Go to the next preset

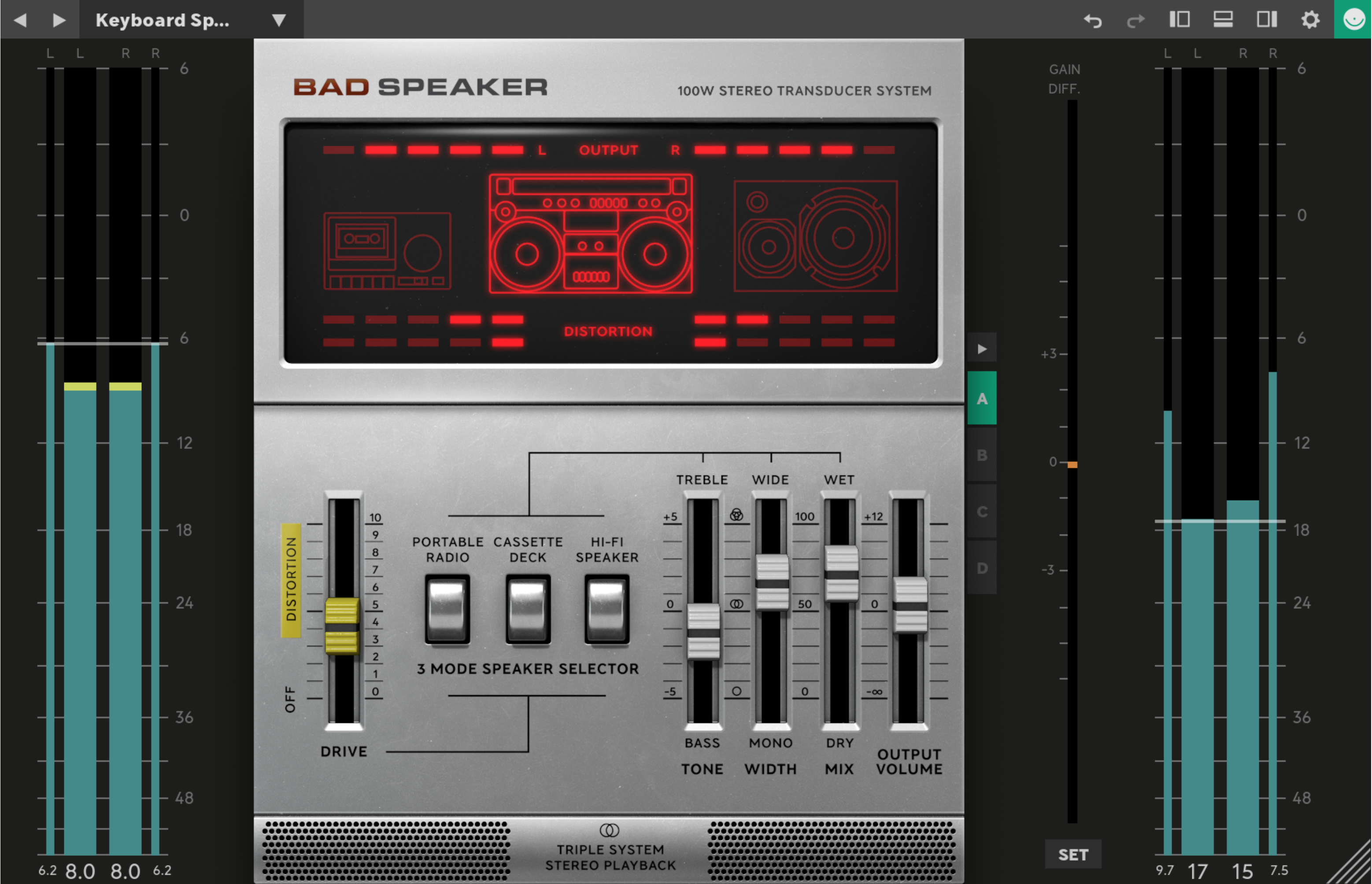click(x=59, y=21)
